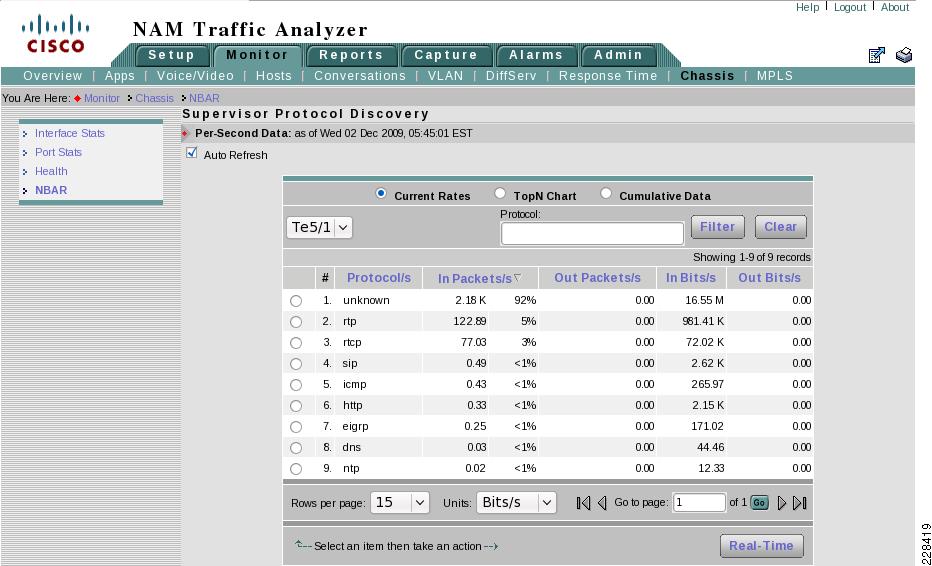Select the radio button for http row

tap(295, 406)
